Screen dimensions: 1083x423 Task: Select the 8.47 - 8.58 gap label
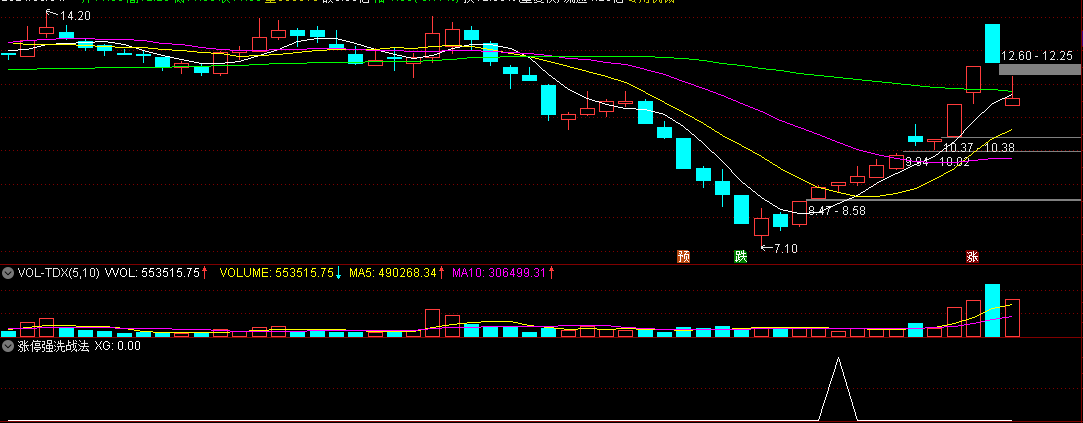pos(837,210)
